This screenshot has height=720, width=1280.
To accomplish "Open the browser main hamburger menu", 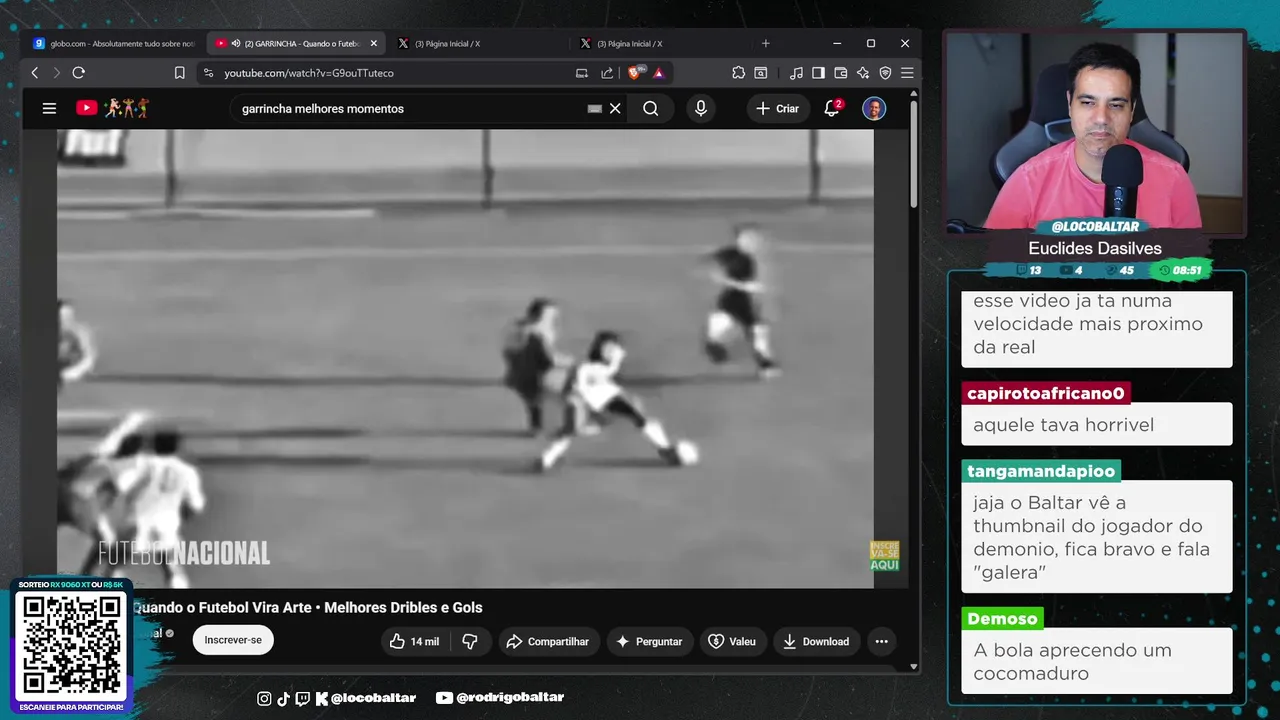I will click(x=907, y=73).
